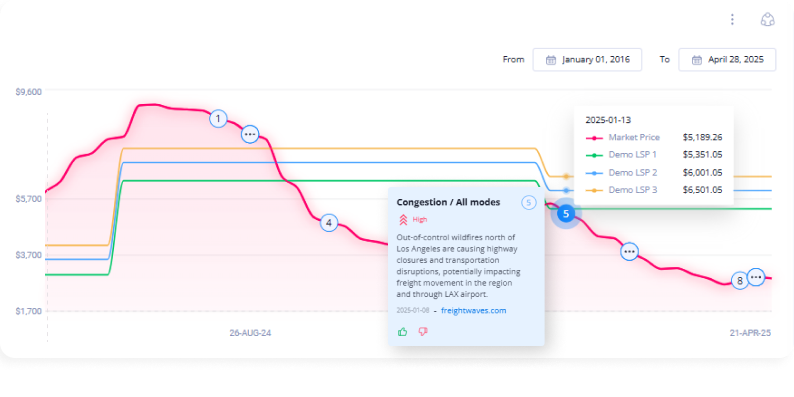Screen dimensions: 794x397
Task: Click the 21-APR-25 x-axis label
Action: pyautogui.click(x=750, y=333)
